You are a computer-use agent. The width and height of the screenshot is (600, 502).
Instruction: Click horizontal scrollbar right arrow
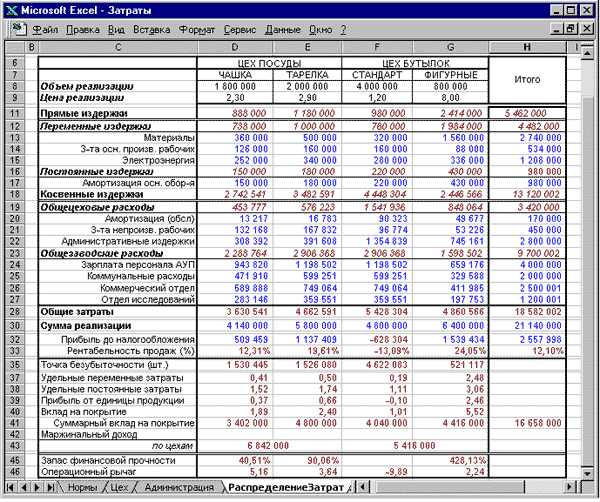tap(569, 487)
